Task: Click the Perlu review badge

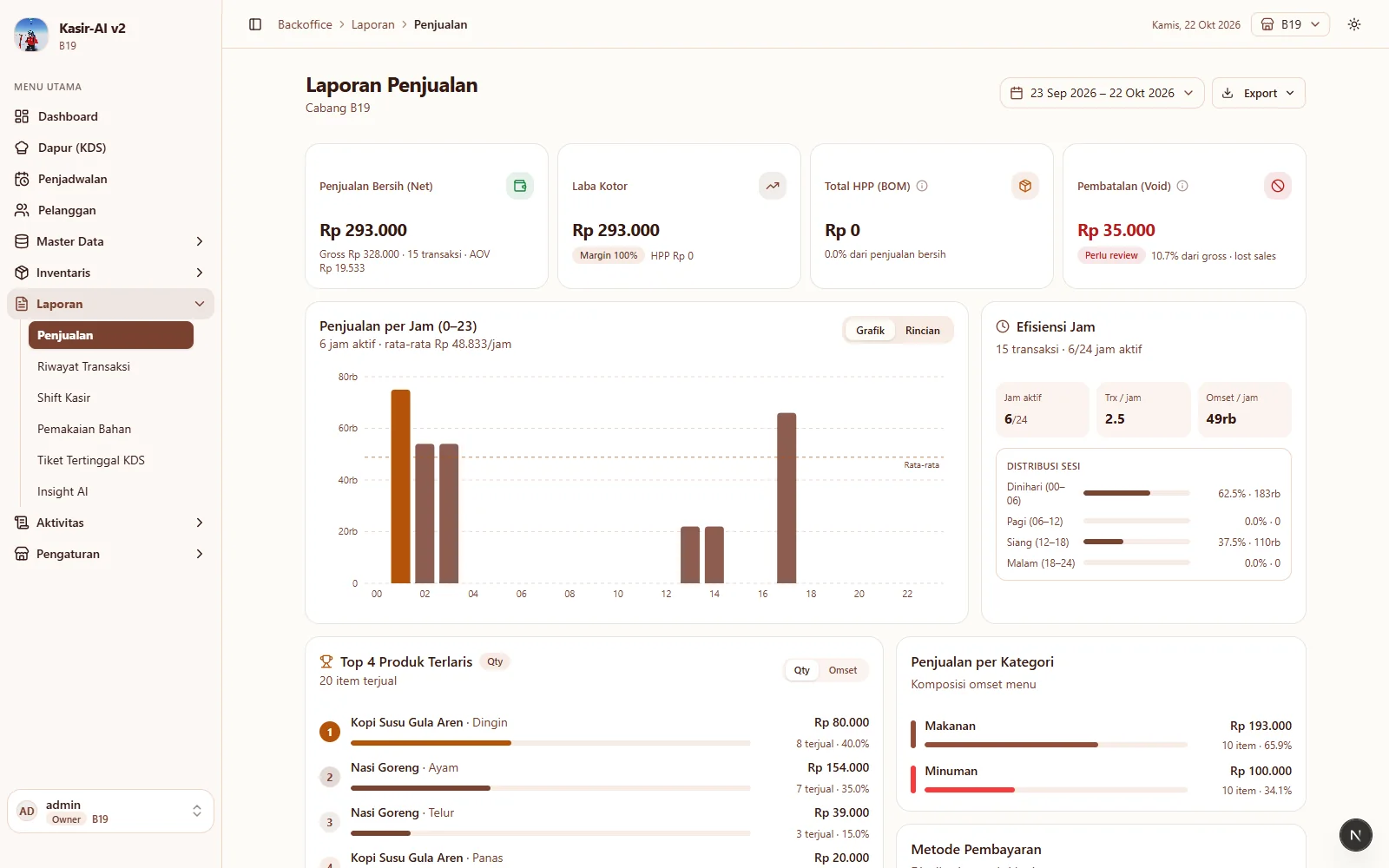Action: [1111, 255]
